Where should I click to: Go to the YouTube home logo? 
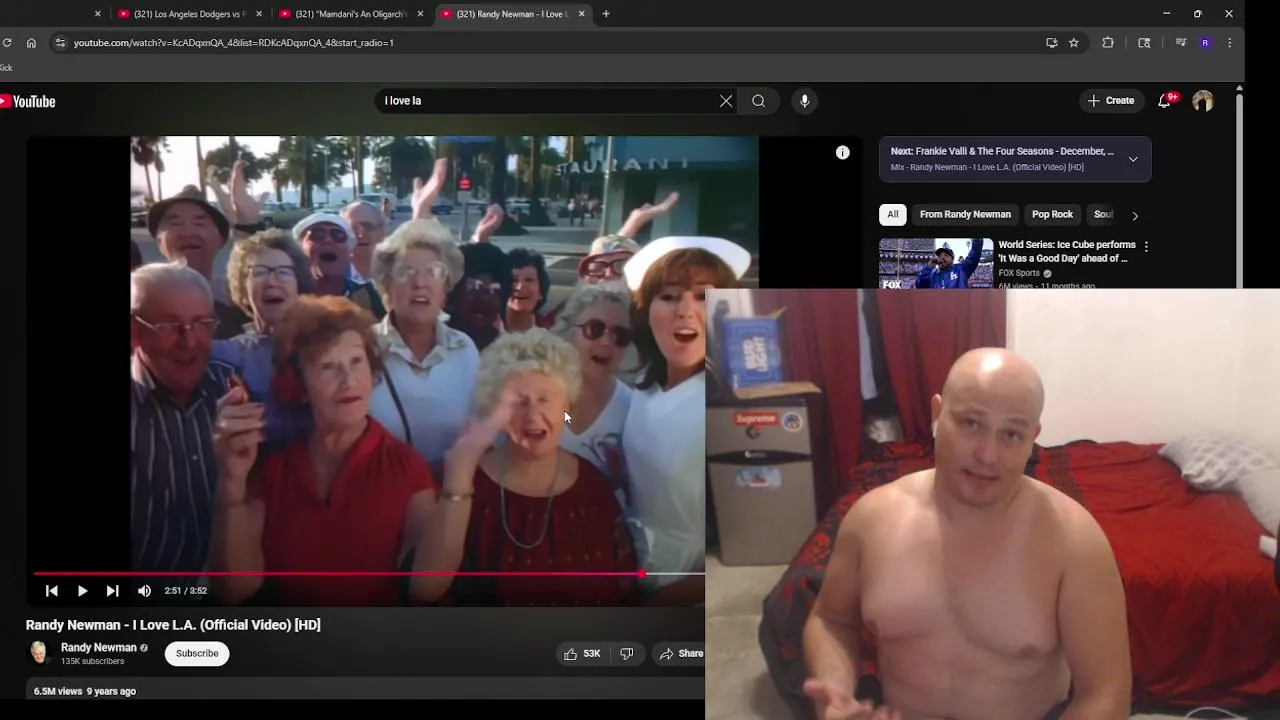pyautogui.click(x=28, y=101)
